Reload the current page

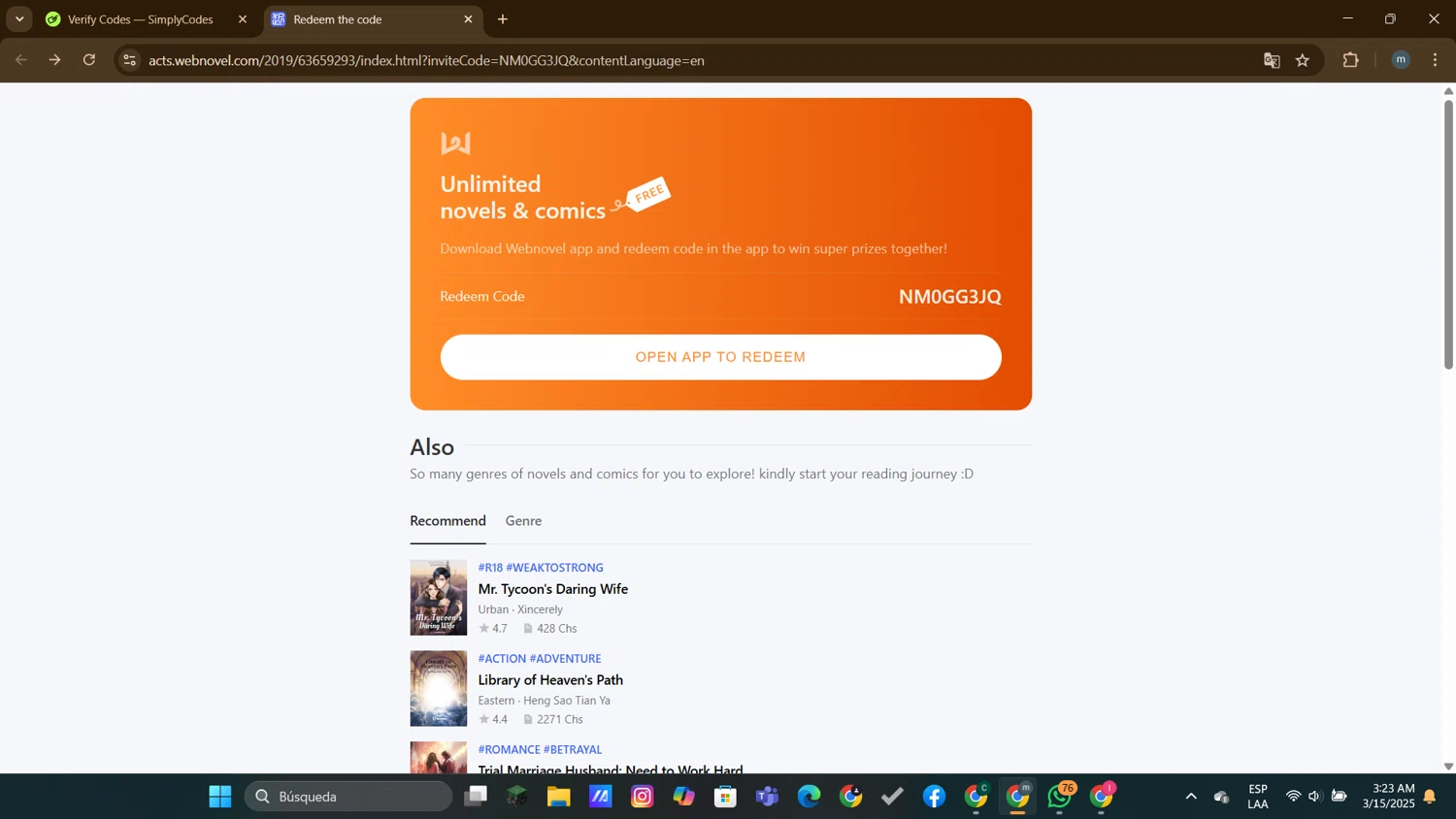click(89, 60)
